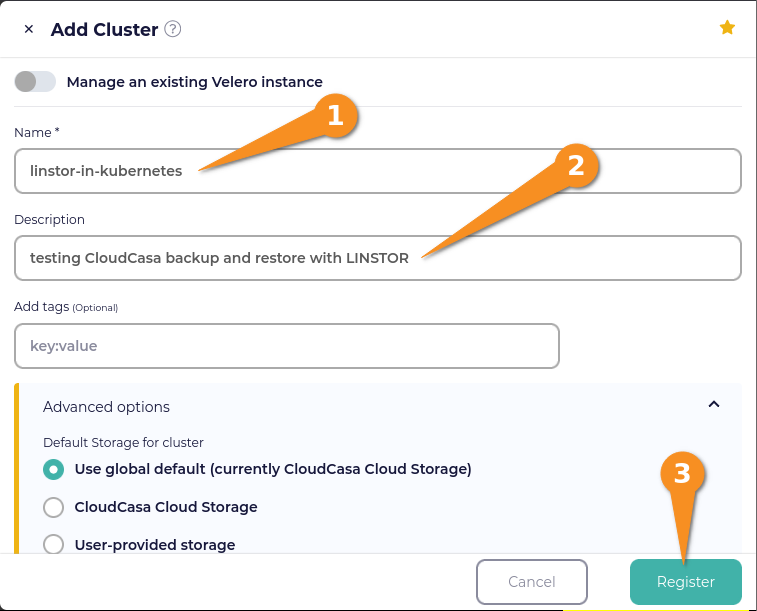757x611 pixels.
Task: Click the Add Cluster title text
Action: [x=104, y=29]
